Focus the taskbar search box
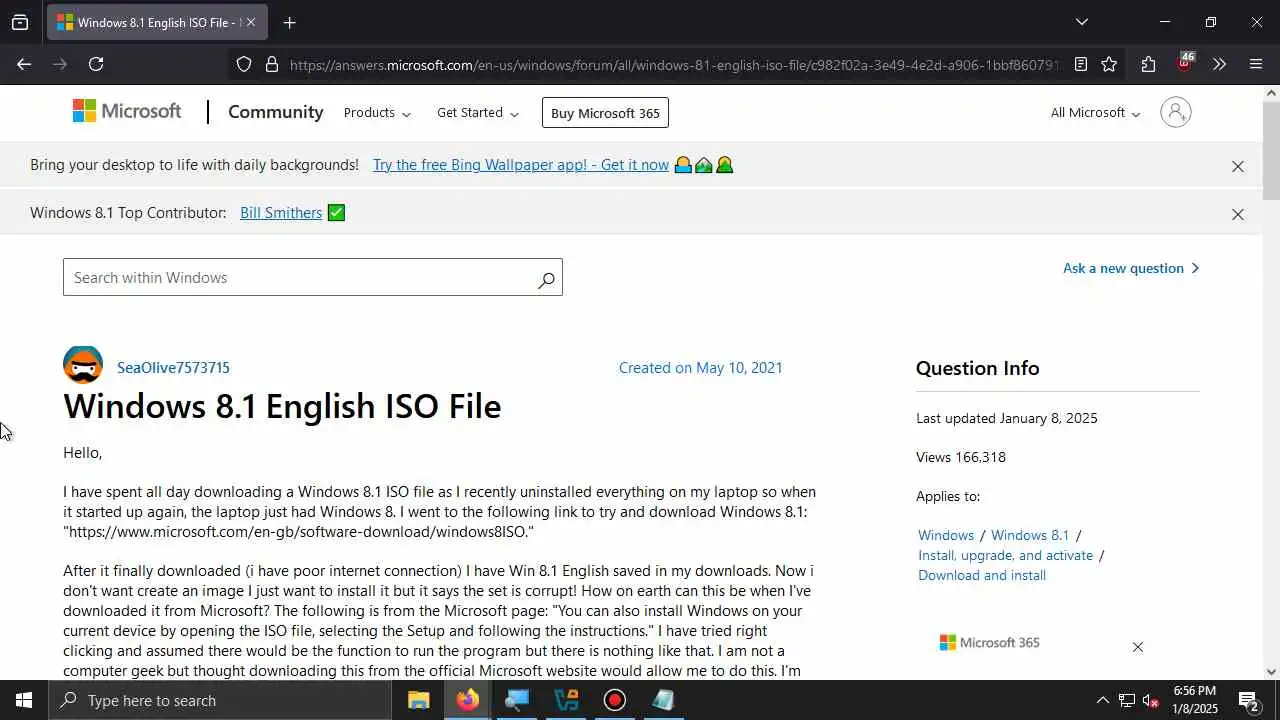The width and height of the screenshot is (1280, 720). click(x=220, y=700)
